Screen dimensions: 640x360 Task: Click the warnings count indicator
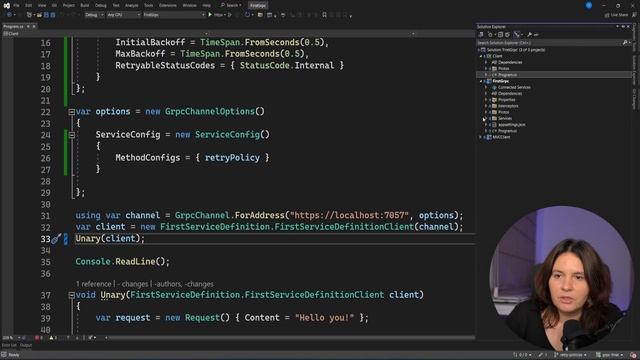click(x=53, y=338)
